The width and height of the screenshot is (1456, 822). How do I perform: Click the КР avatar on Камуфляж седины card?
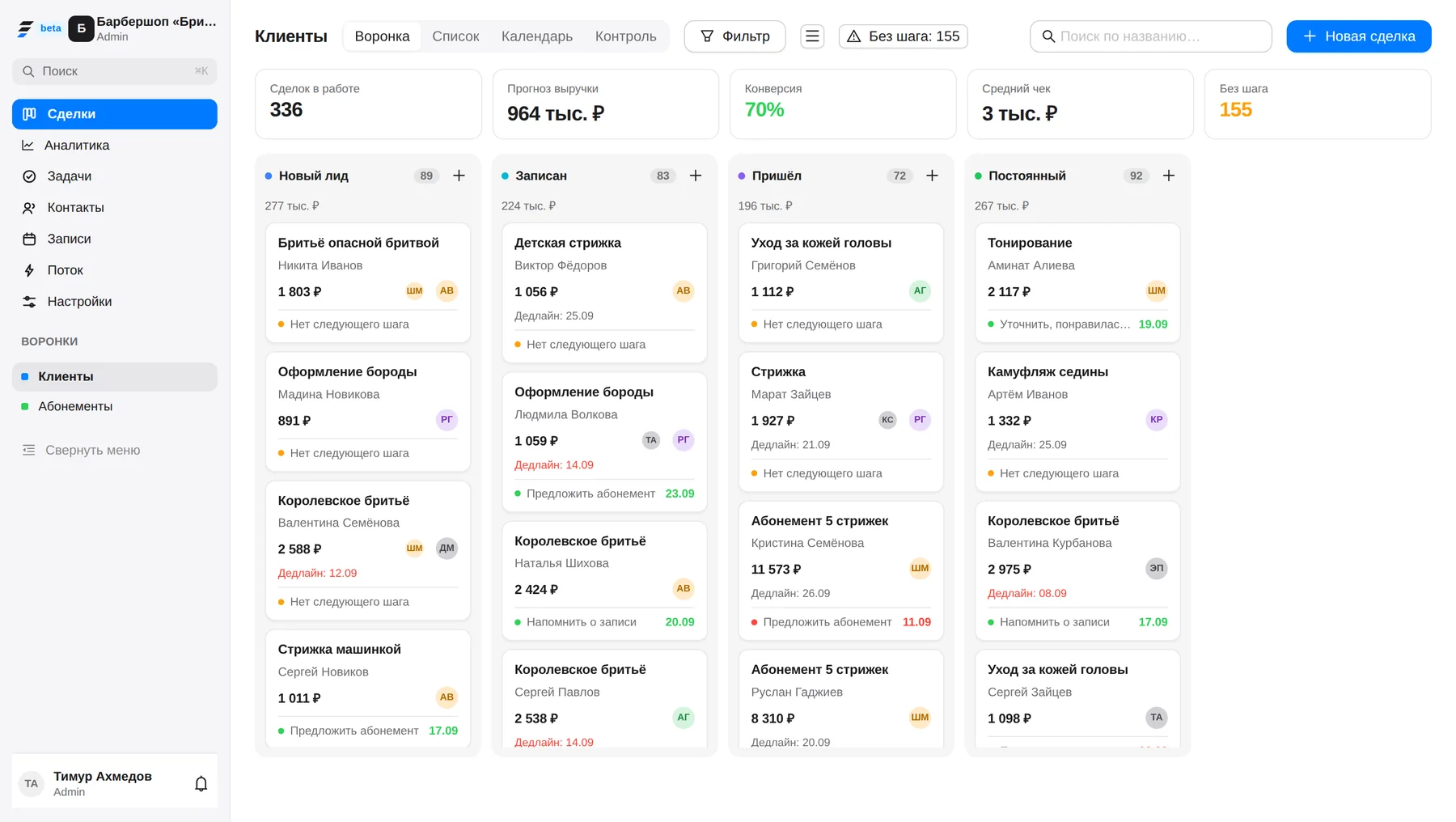tap(1157, 420)
